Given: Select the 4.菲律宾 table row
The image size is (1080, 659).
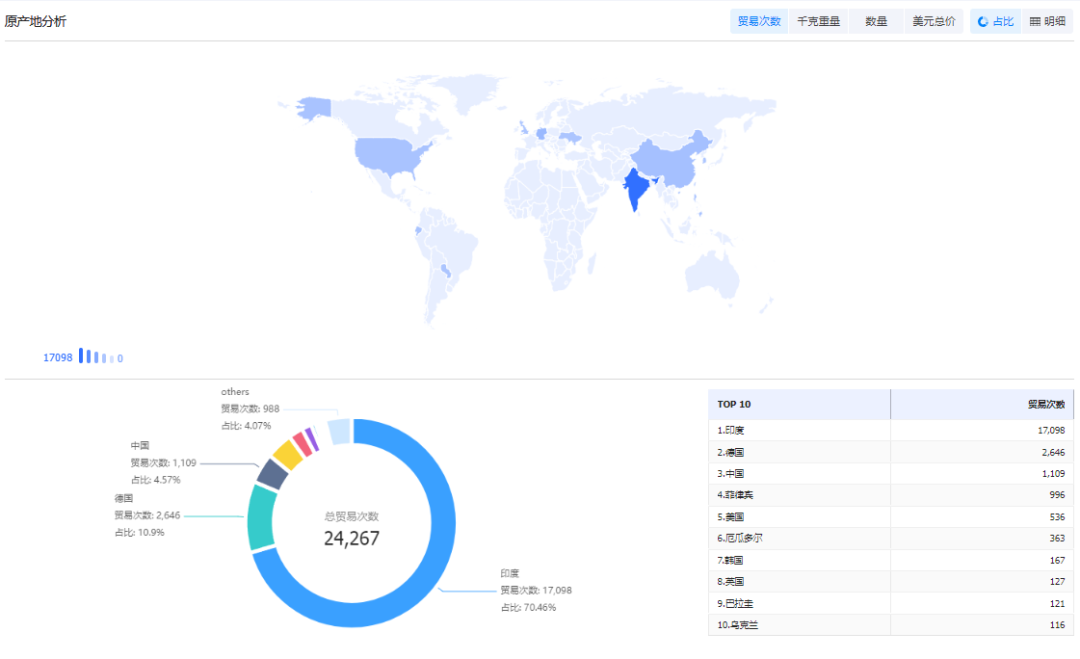Looking at the screenshot, I should coord(890,495).
